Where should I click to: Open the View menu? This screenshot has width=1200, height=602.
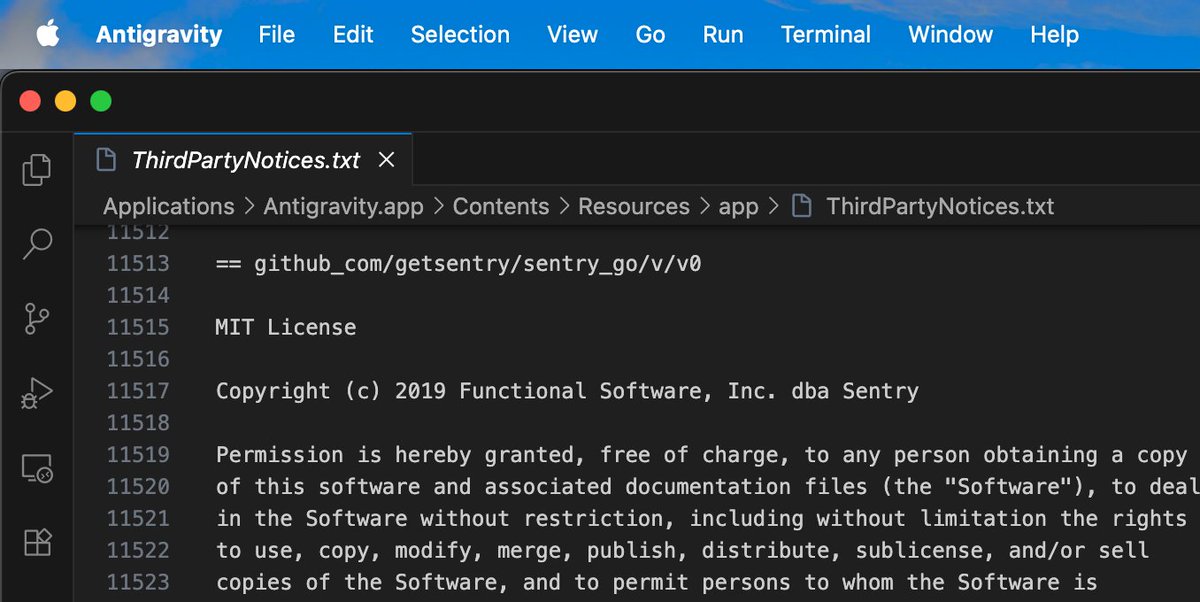pyautogui.click(x=572, y=34)
